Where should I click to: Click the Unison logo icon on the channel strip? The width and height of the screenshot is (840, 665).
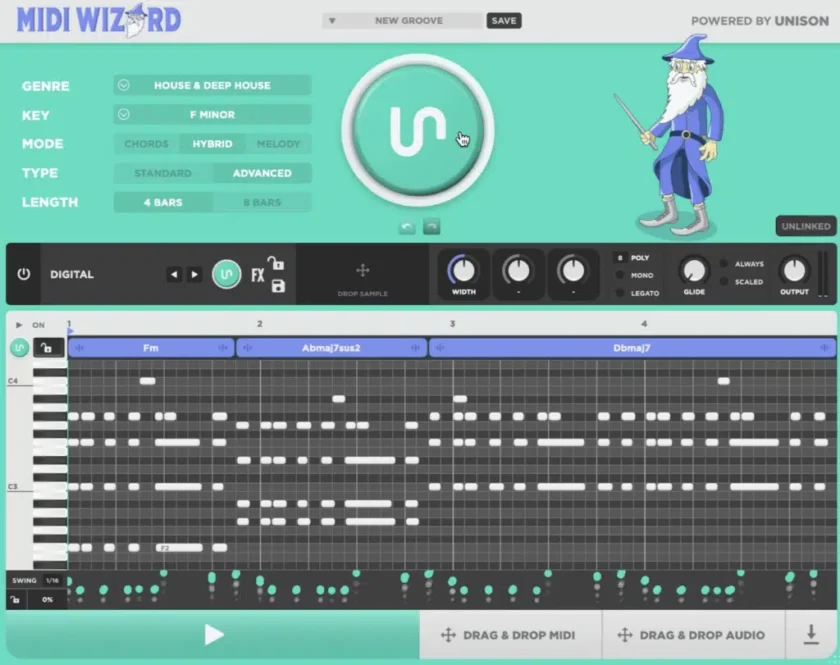(x=226, y=273)
